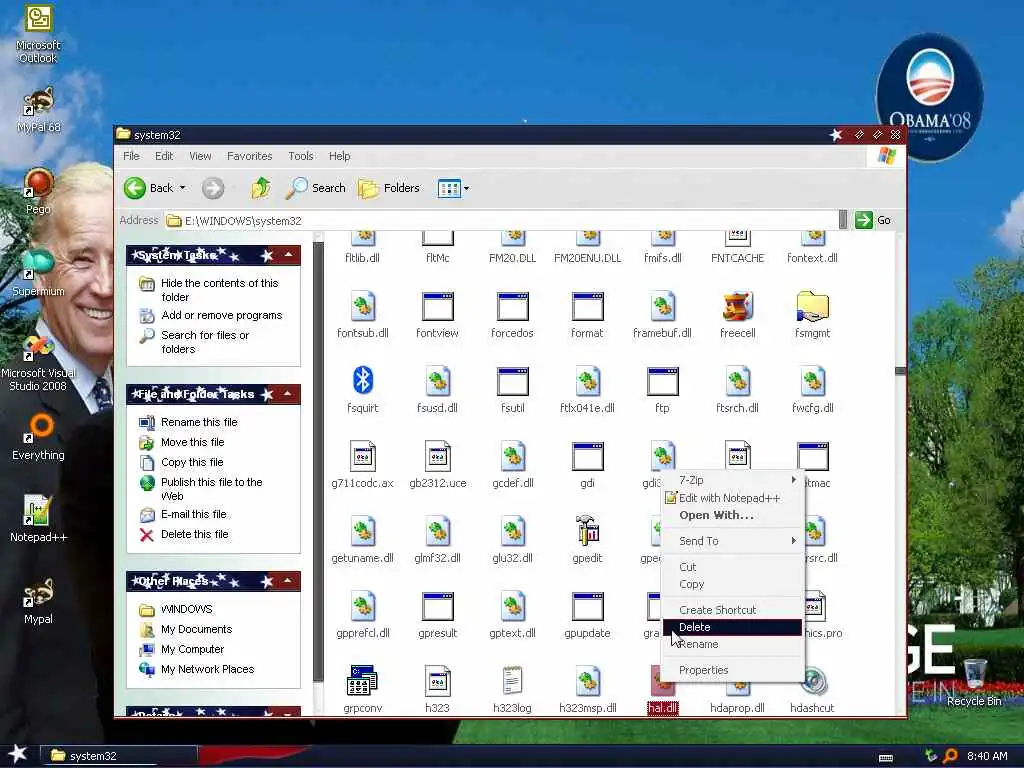
Task: Select the glmf32.dll file icon
Action: click(x=438, y=532)
